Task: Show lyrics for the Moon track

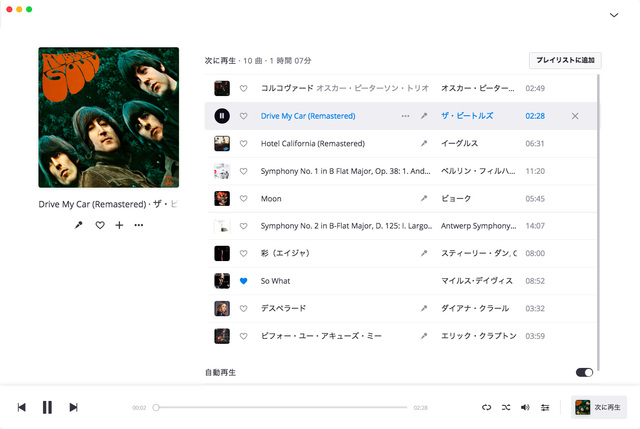Action: point(424,198)
